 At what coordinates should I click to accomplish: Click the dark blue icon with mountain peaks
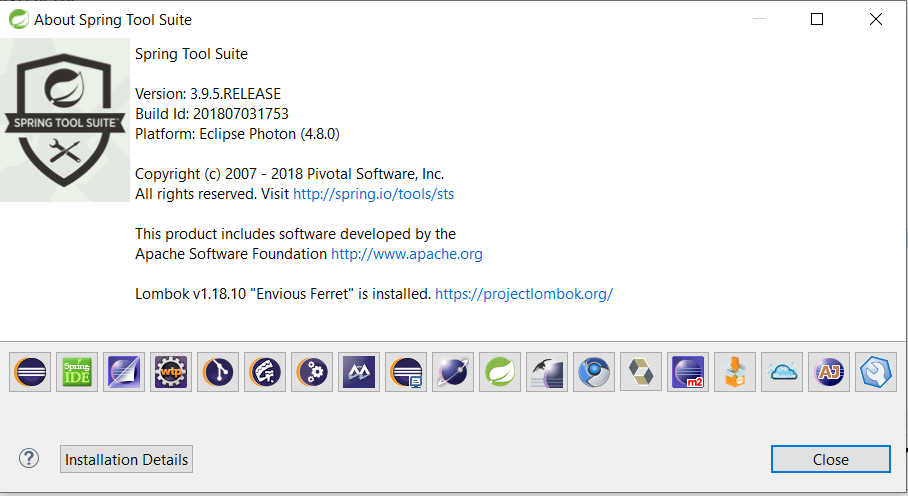(359, 372)
